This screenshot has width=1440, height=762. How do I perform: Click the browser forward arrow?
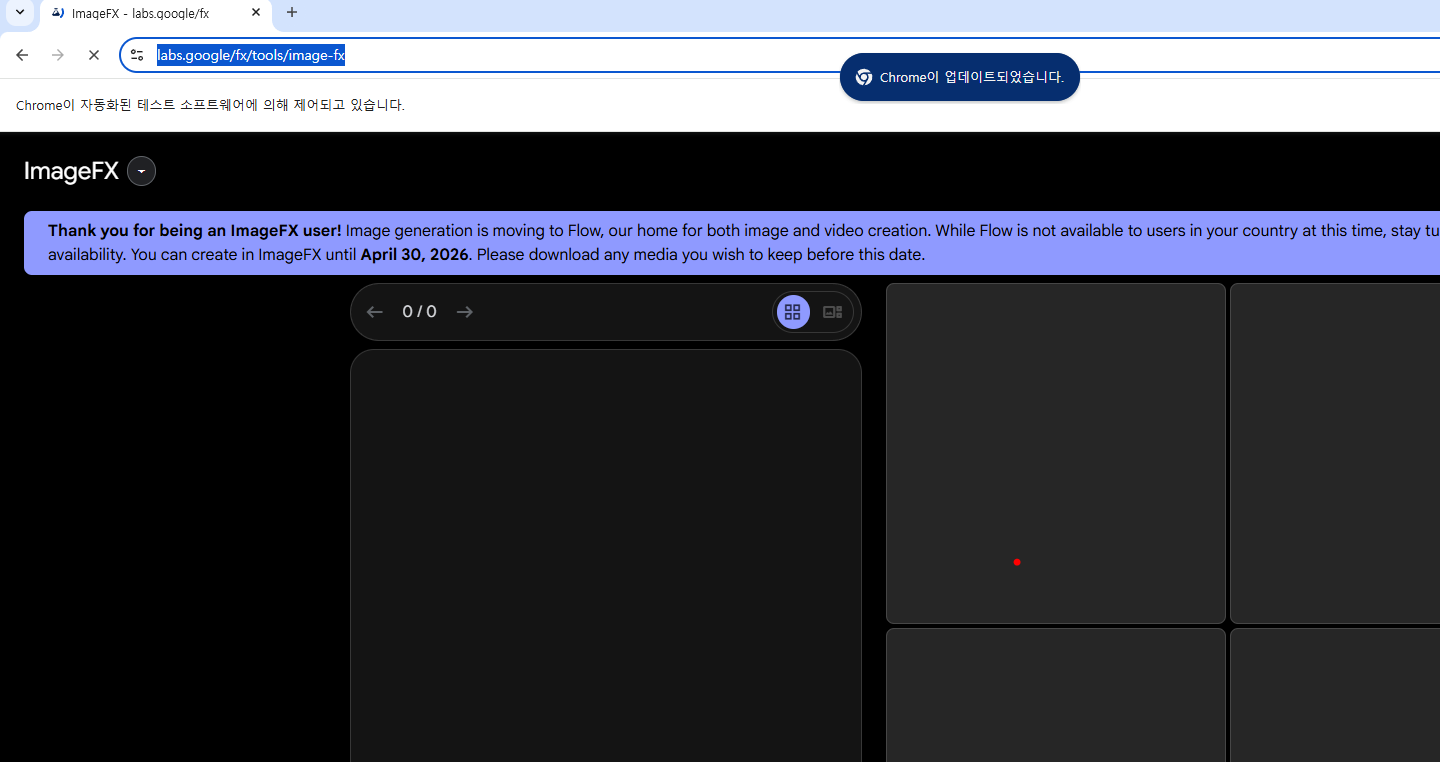(x=58, y=55)
